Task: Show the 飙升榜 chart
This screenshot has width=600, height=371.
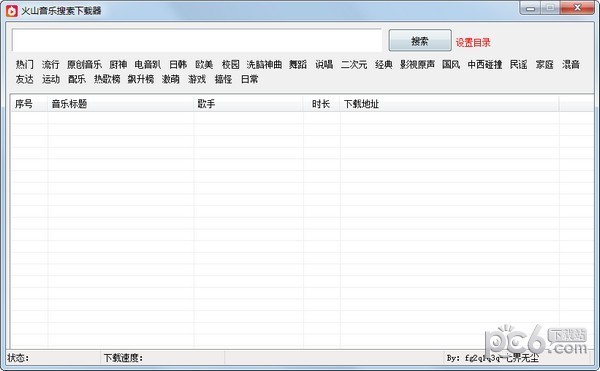Action: [141, 79]
